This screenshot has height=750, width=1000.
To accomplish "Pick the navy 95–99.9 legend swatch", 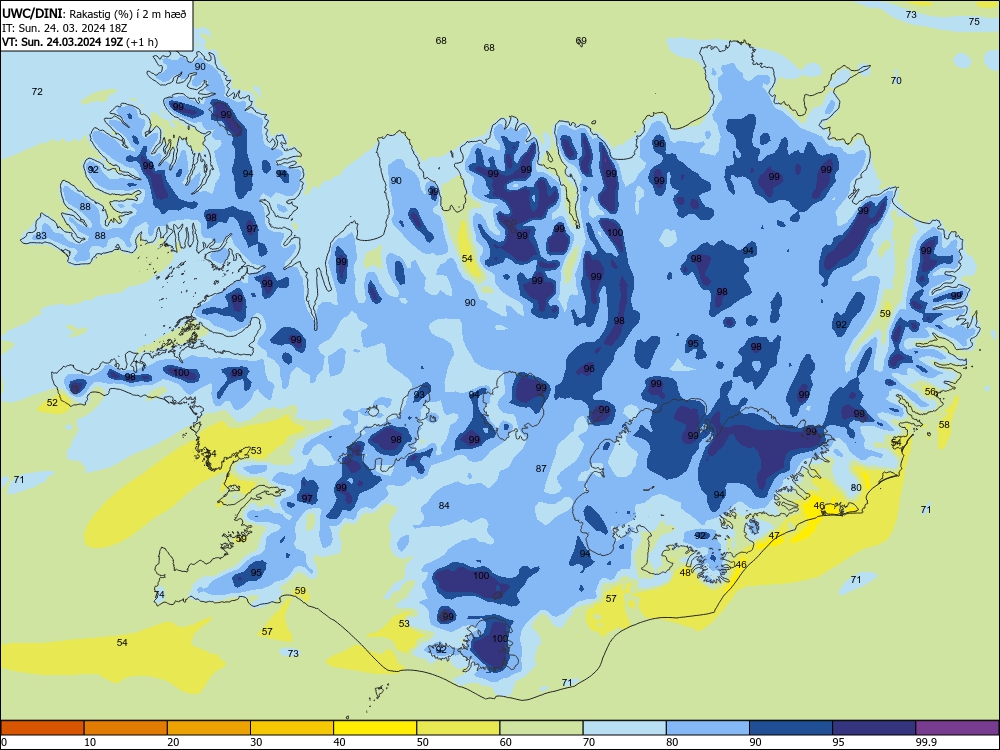I will 874,728.
